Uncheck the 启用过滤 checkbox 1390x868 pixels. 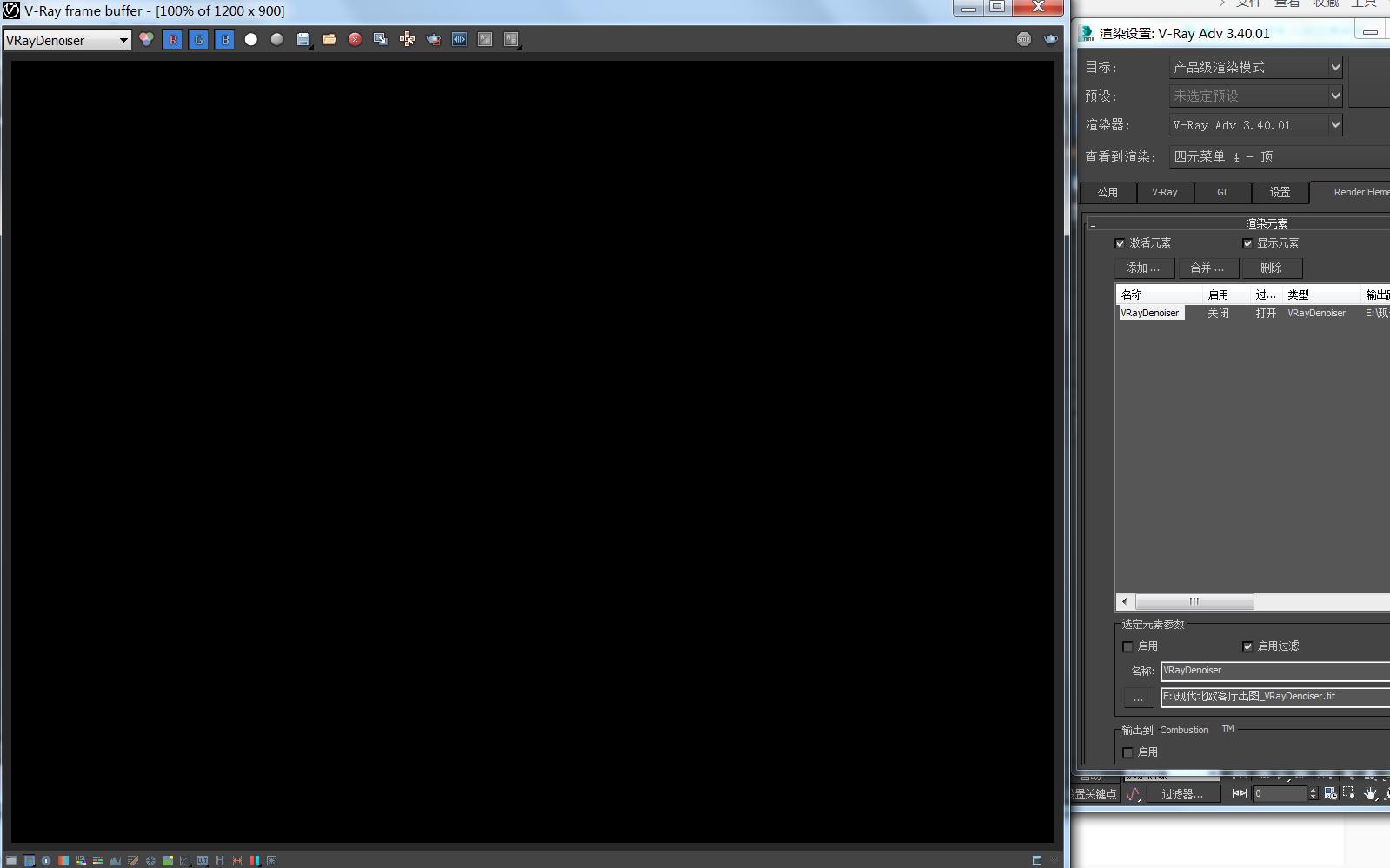pos(1247,646)
